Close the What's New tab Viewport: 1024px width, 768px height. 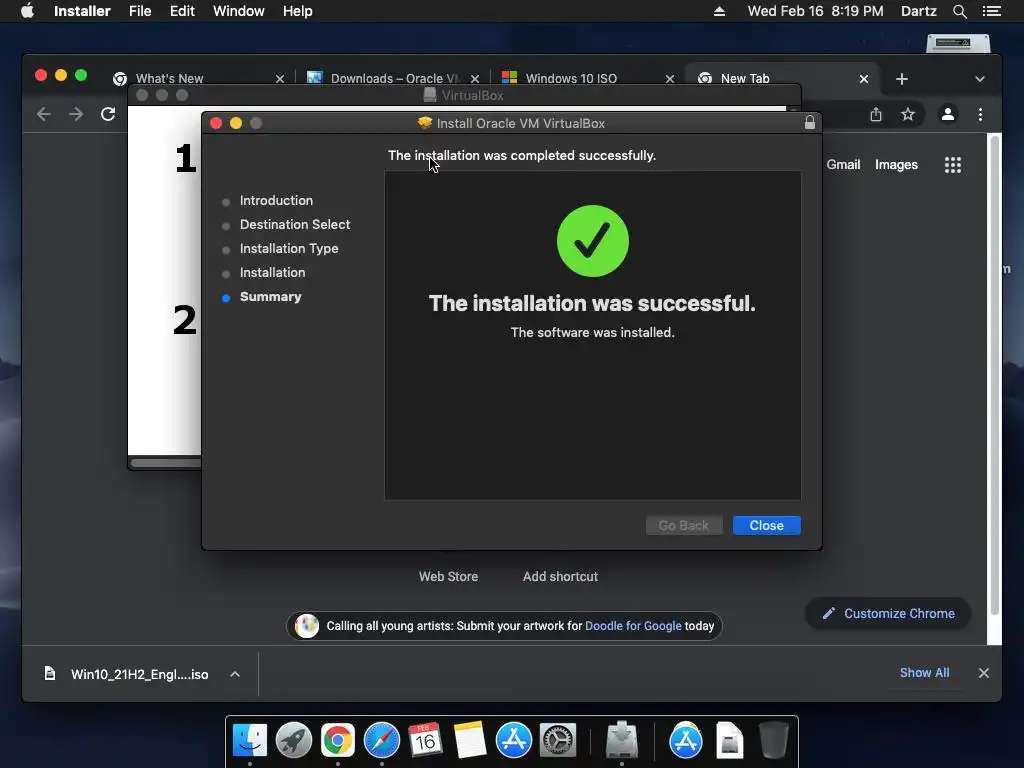click(x=280, y=78)
